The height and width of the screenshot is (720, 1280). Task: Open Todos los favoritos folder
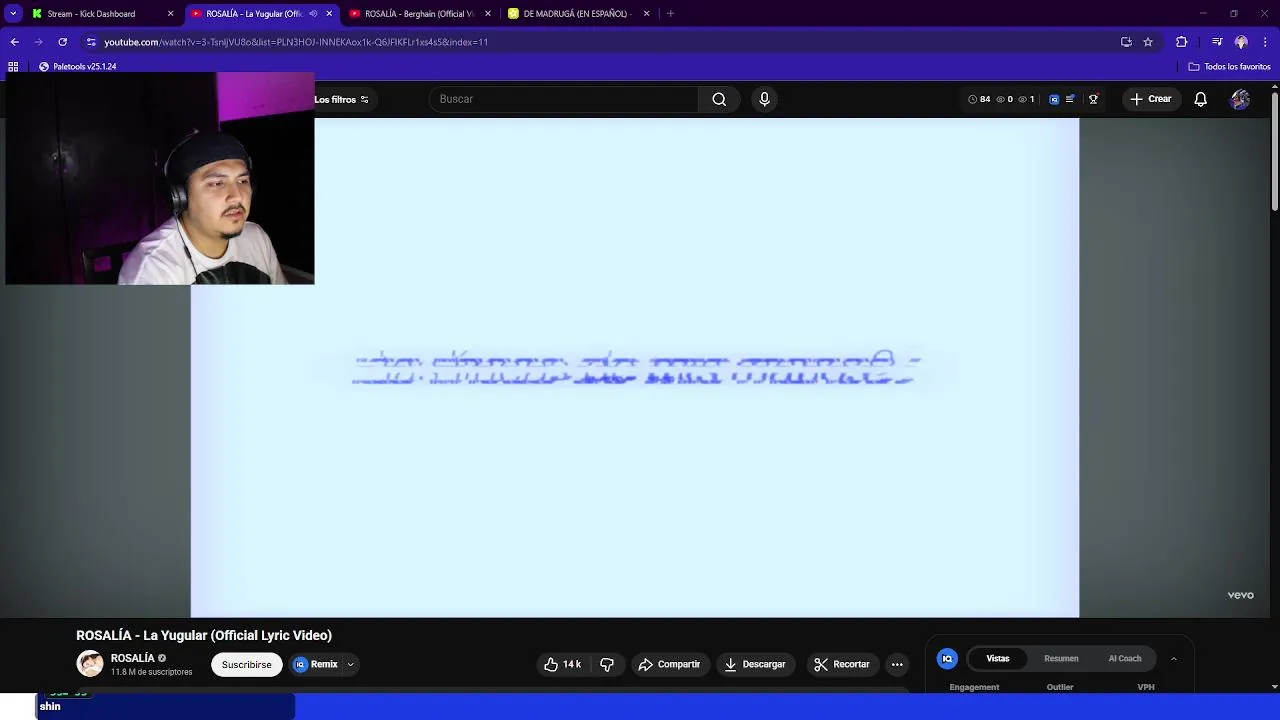point(1229,66)
